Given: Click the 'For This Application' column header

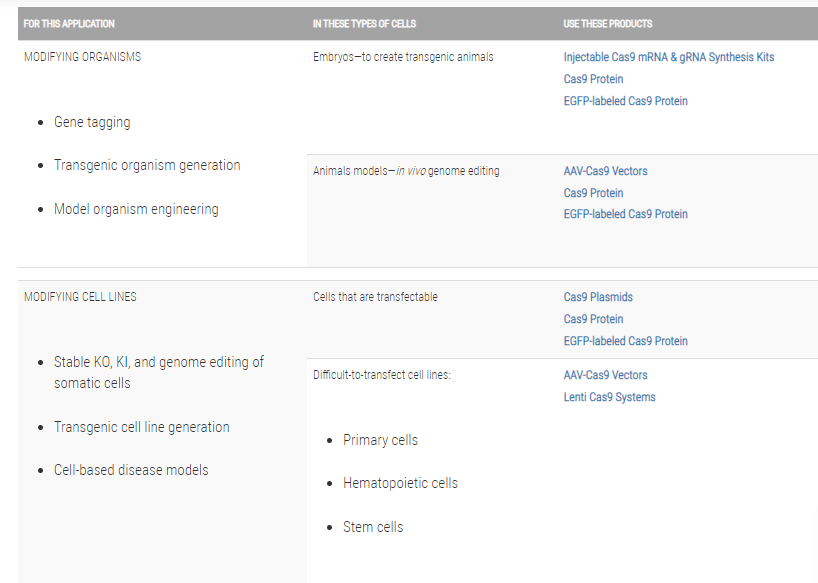Looking at the screenshot, I should (x=69, y=23).
